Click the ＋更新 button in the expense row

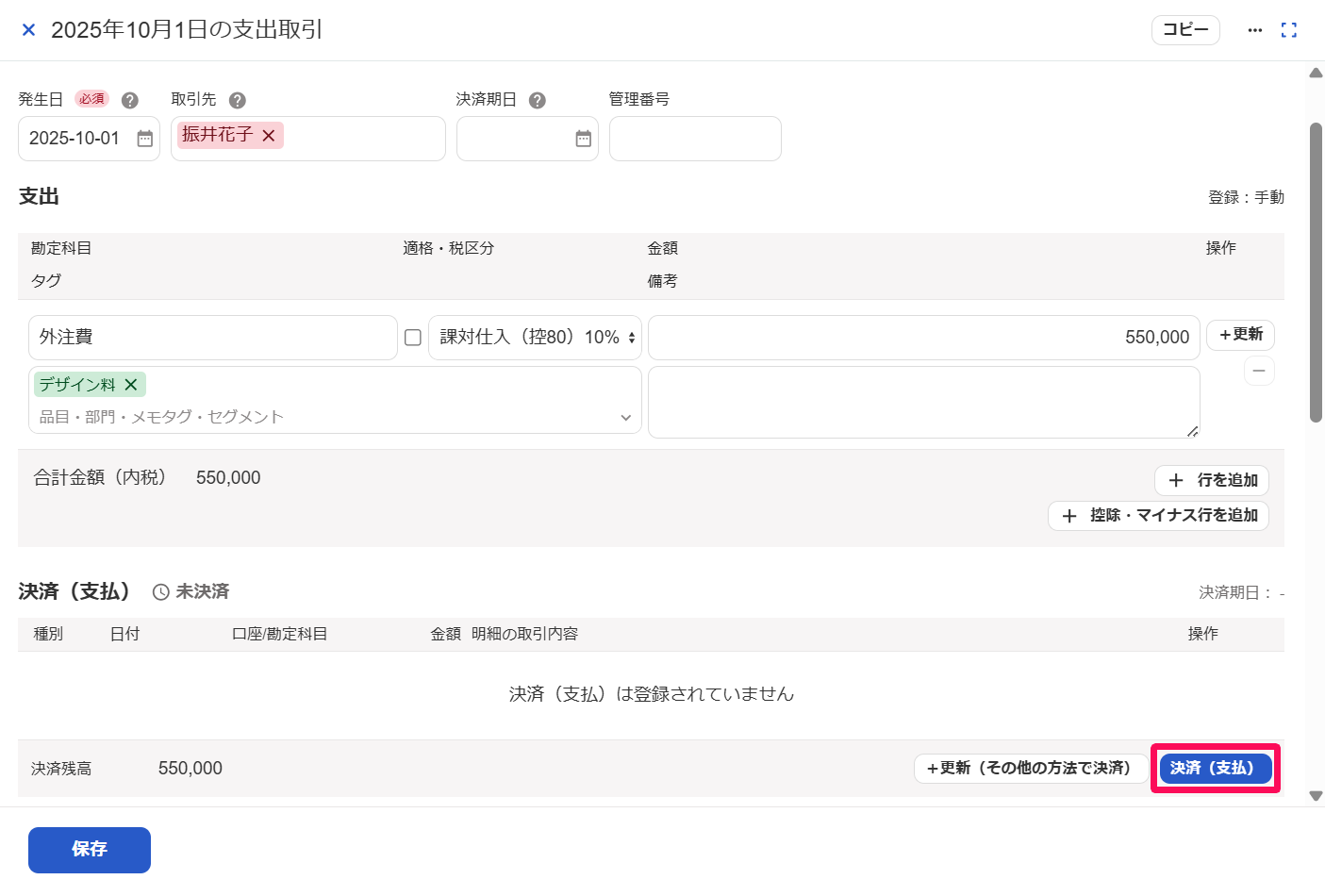[x=1241, y=335]
